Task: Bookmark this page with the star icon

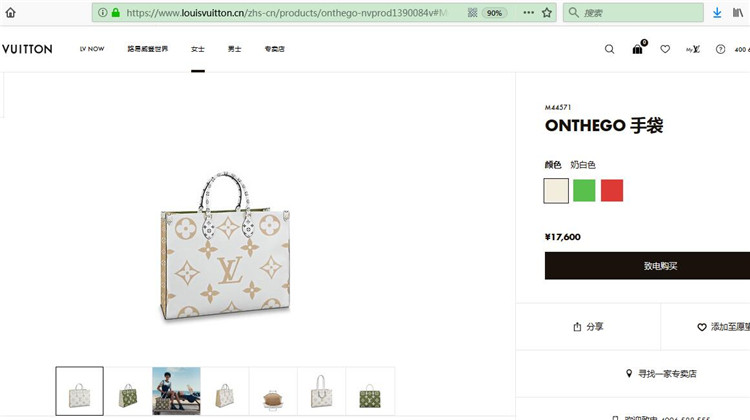Action: [547, 12]
